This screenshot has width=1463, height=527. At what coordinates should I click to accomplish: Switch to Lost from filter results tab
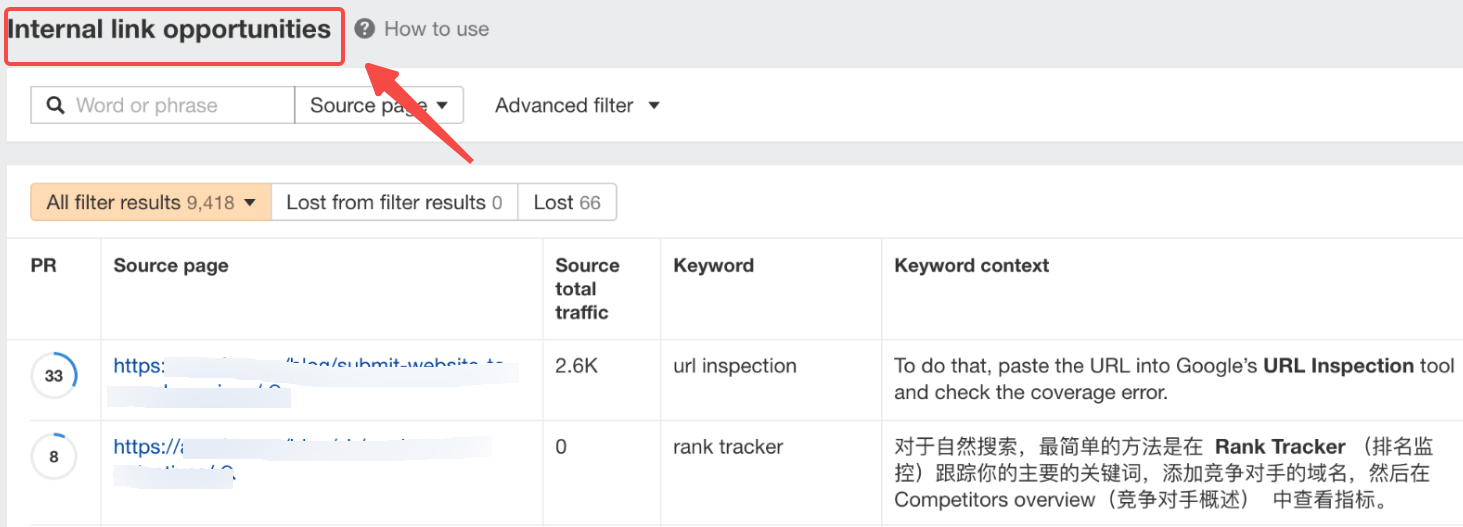tap(394, 202)
